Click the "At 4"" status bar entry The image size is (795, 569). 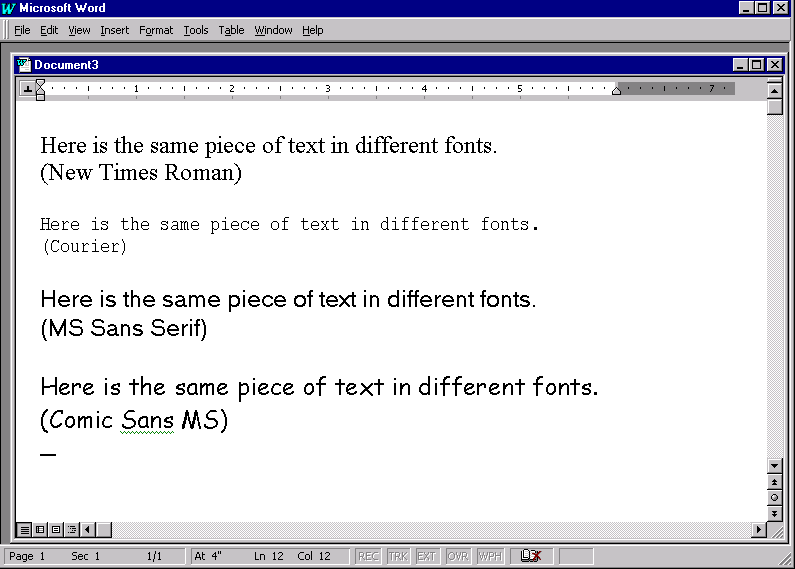click(208, 556)
